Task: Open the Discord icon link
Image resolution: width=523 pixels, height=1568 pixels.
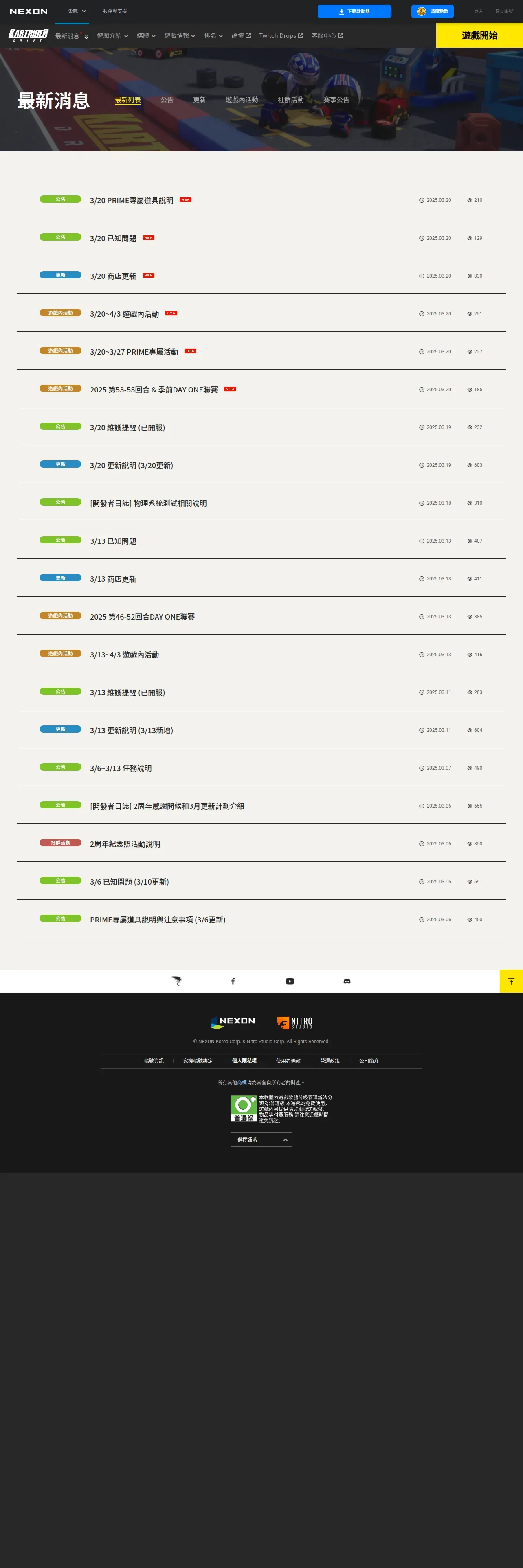Action: click(347, 981)
